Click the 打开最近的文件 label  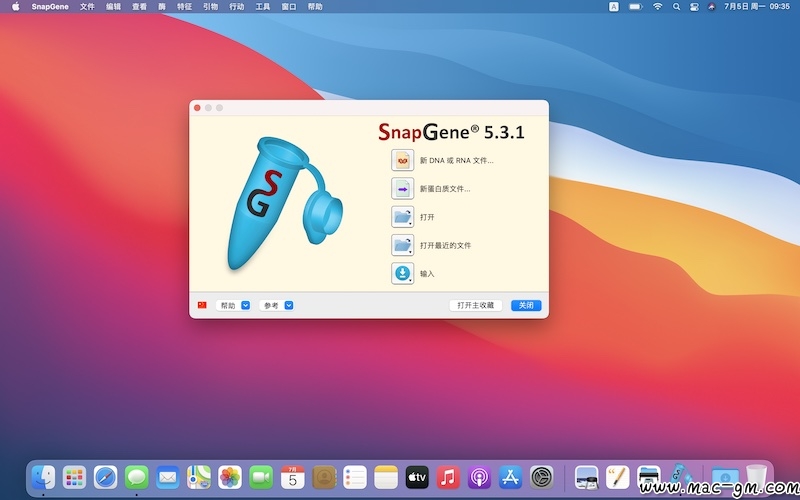click(445, 245)
